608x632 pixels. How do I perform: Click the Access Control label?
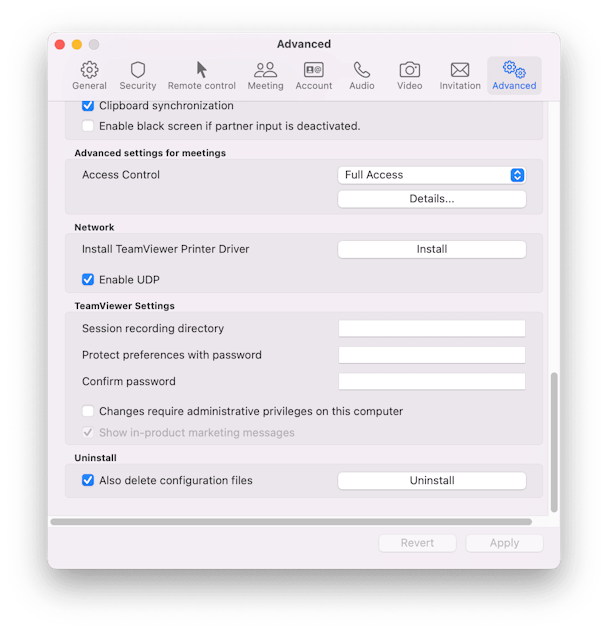click(121, 175)
